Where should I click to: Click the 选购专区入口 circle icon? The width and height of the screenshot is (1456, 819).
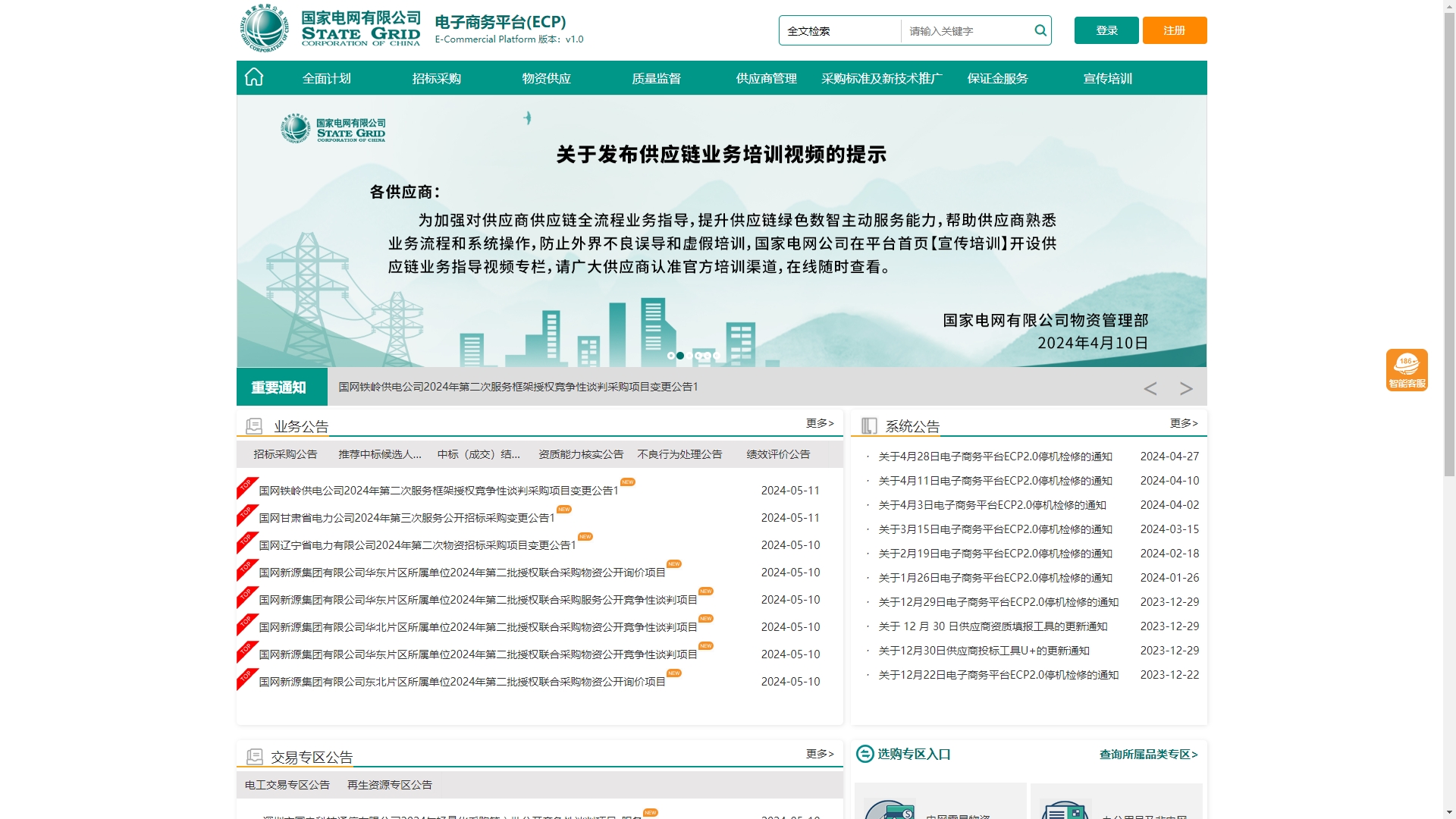(865, 754)
